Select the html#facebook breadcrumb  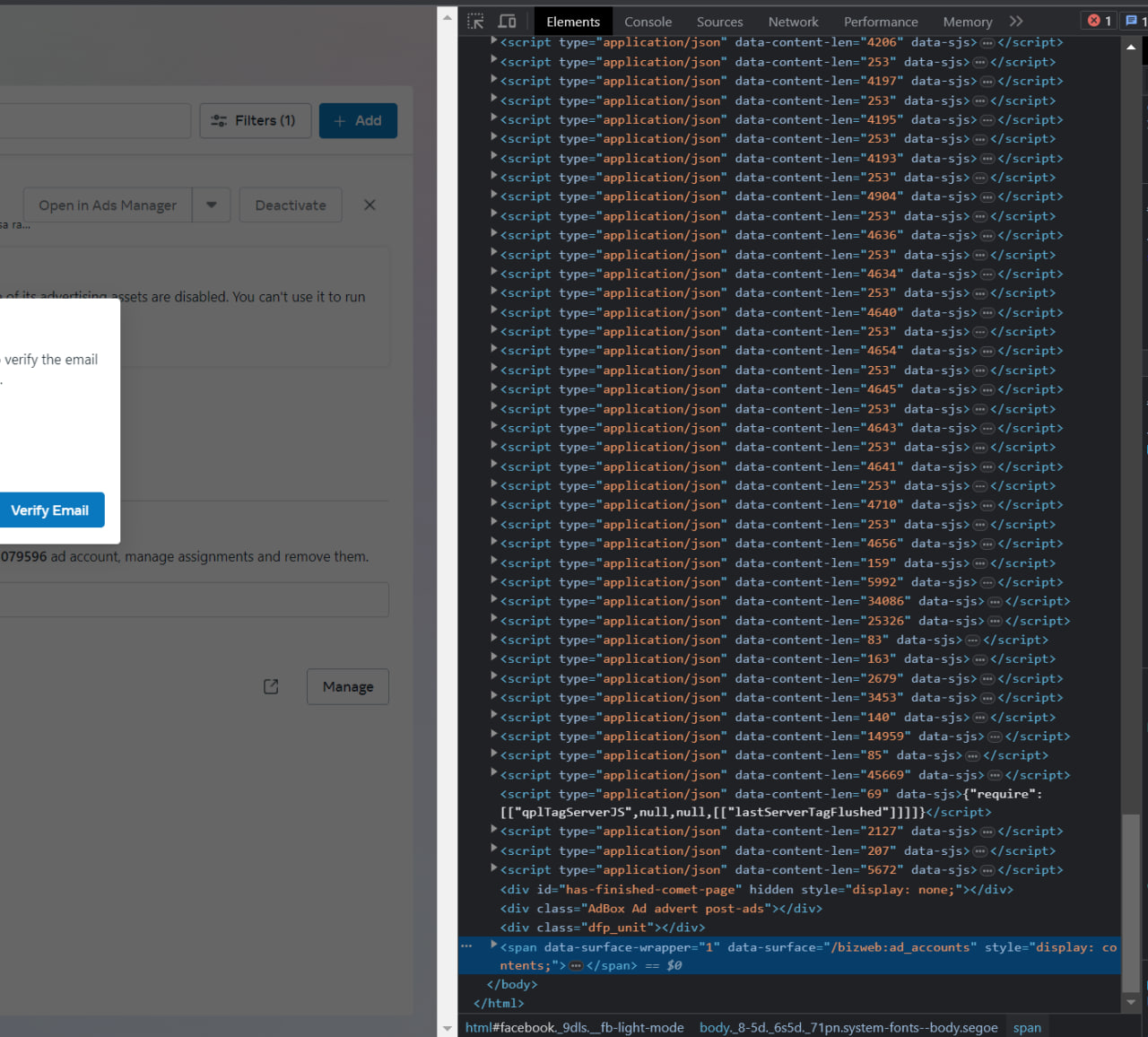click(574, 1027)
